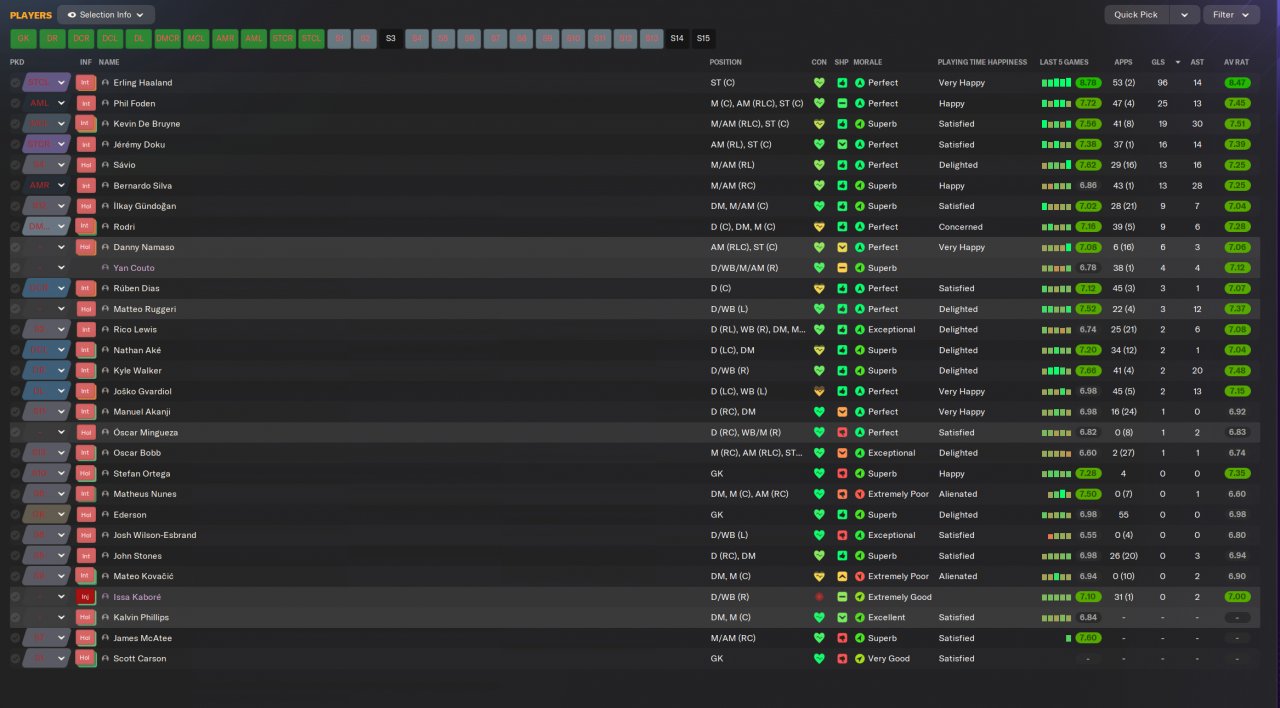Toggle the picked checkmark for Kalvin Phillips
The width and height of the screenshot is (1280, 708).
pos(15,617)
